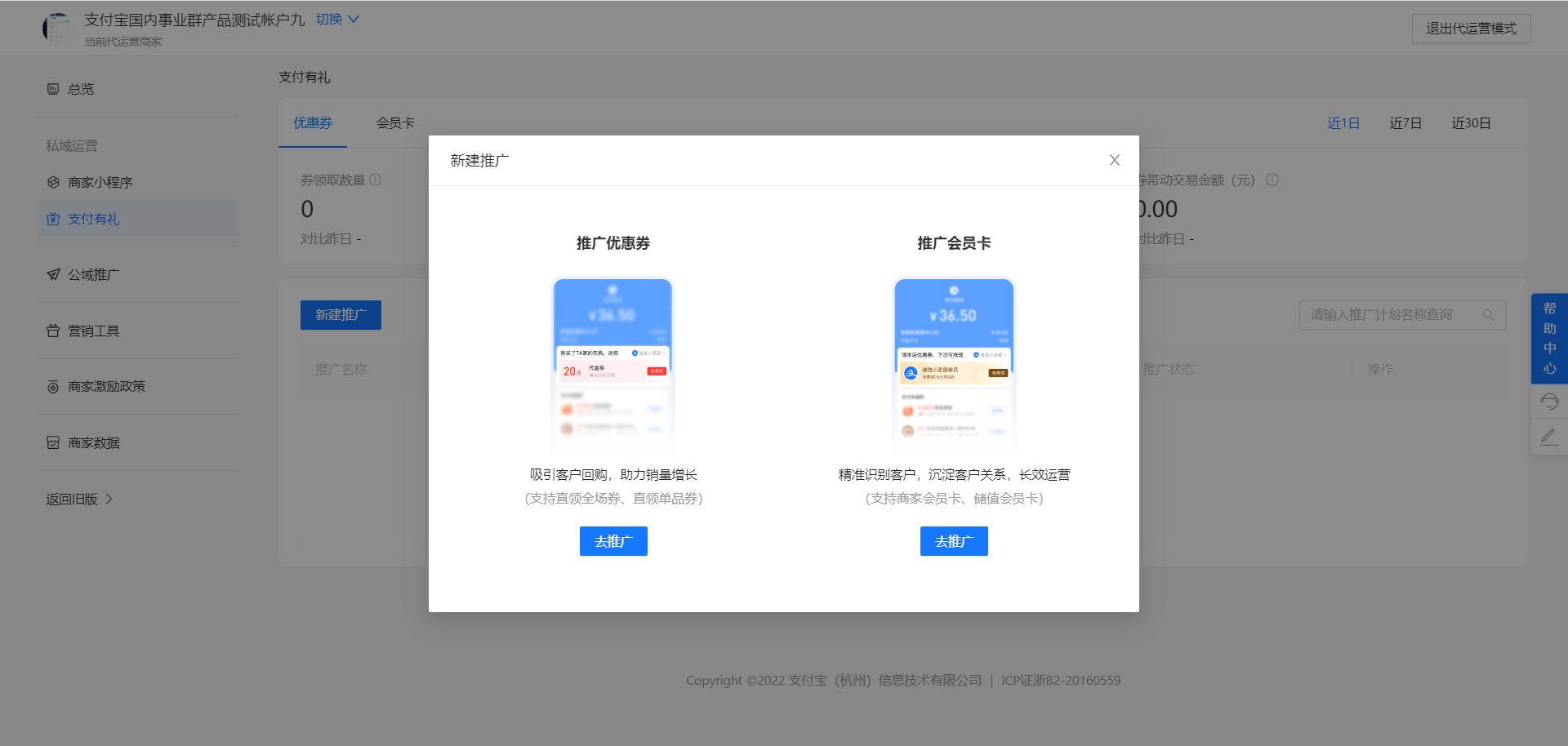Image resolution: width=1568 pixels, height=746 pixels.
Task: Open the 帮助中心 side panel
Action: tap(1549, 339)
